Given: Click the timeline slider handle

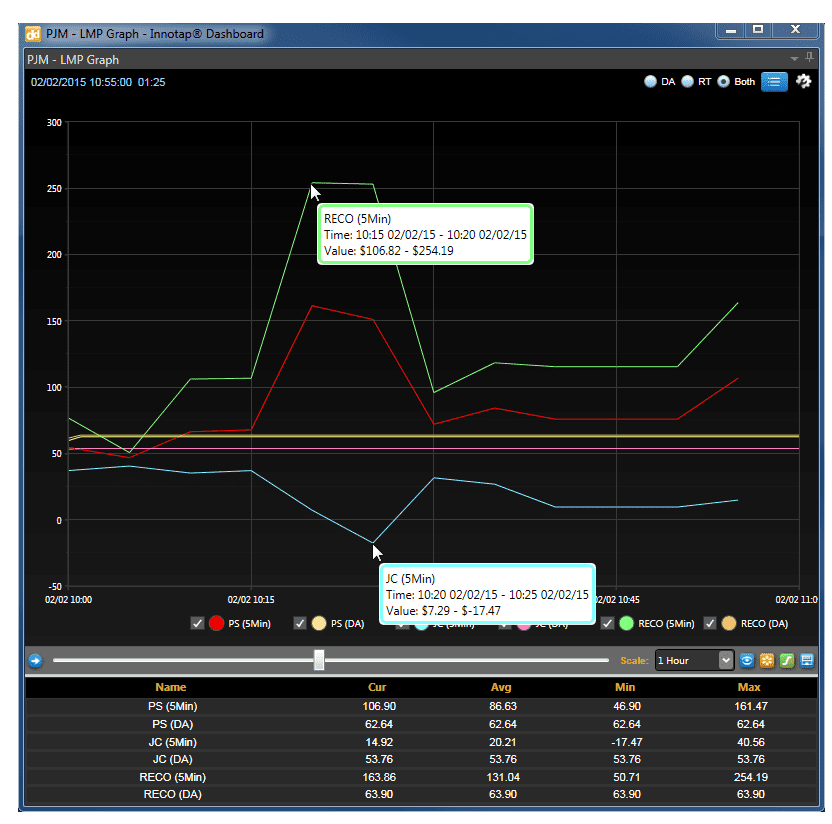Looking at the screenshot, I should (319, 660).
